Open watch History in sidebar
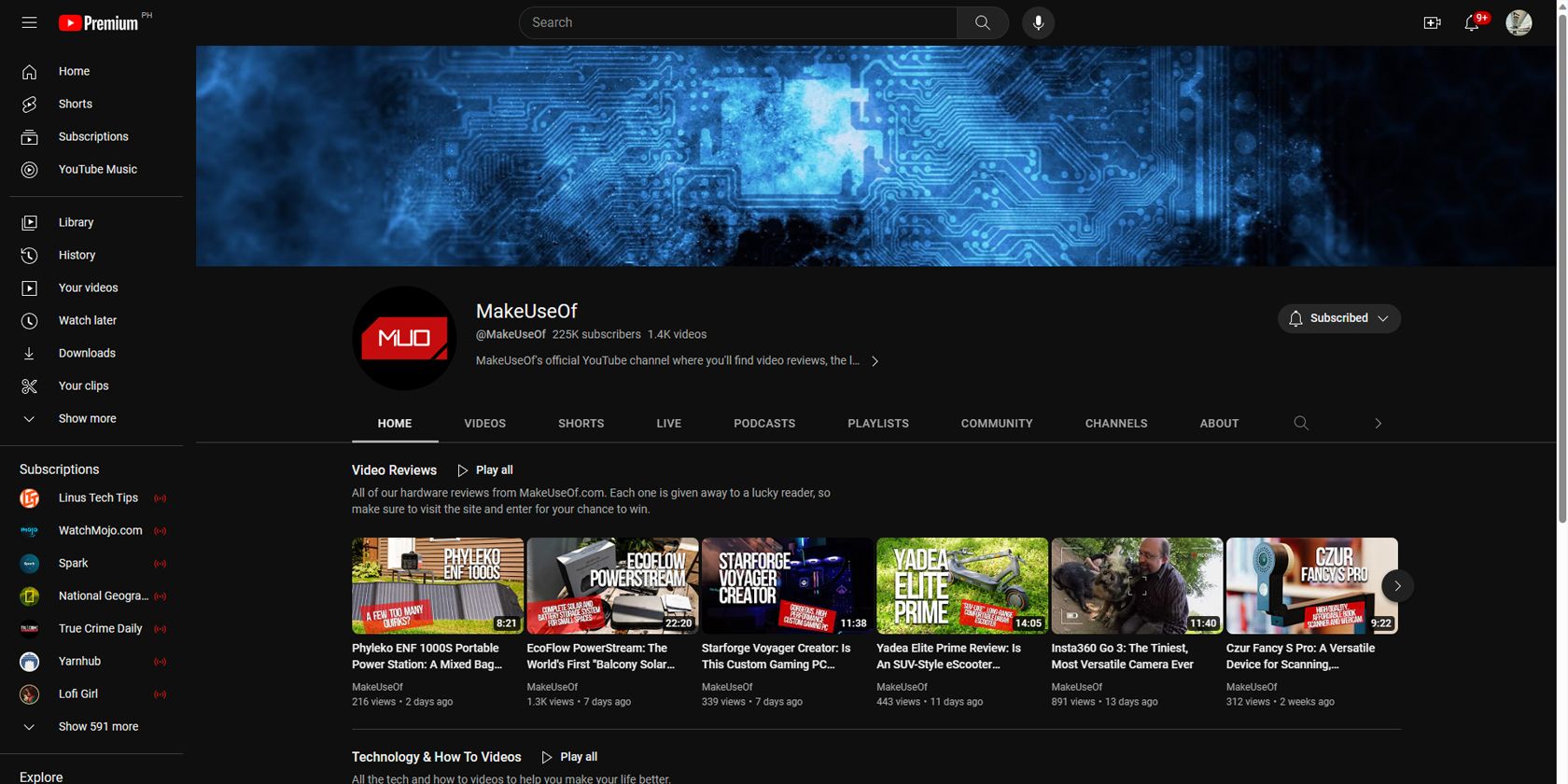1568x784 pixels. [96, 255]
